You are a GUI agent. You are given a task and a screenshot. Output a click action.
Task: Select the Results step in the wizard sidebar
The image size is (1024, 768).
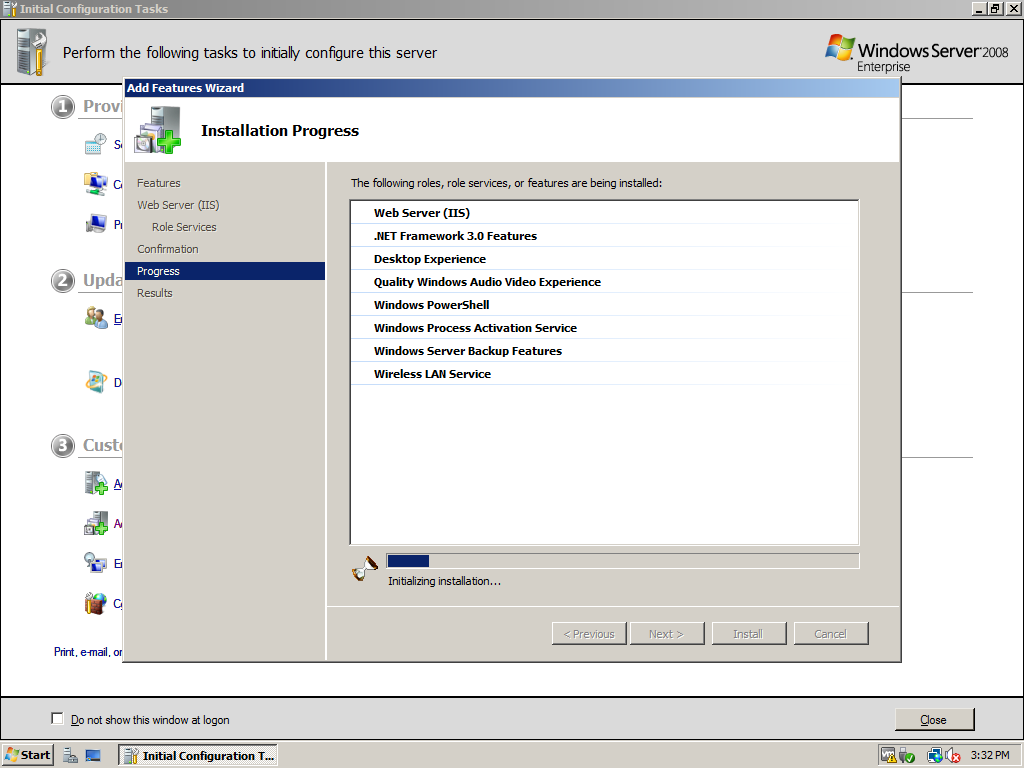click(x=155, y=293)
